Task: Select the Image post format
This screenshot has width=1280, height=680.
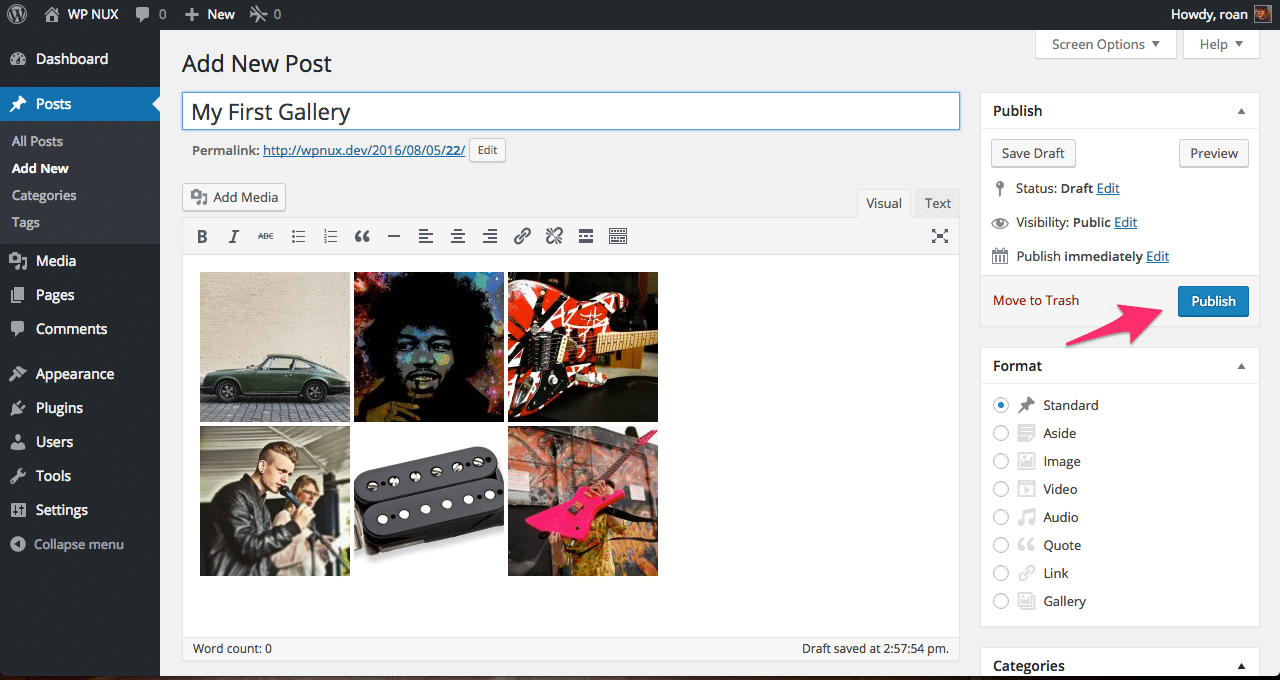Action: pos(1001,461)
